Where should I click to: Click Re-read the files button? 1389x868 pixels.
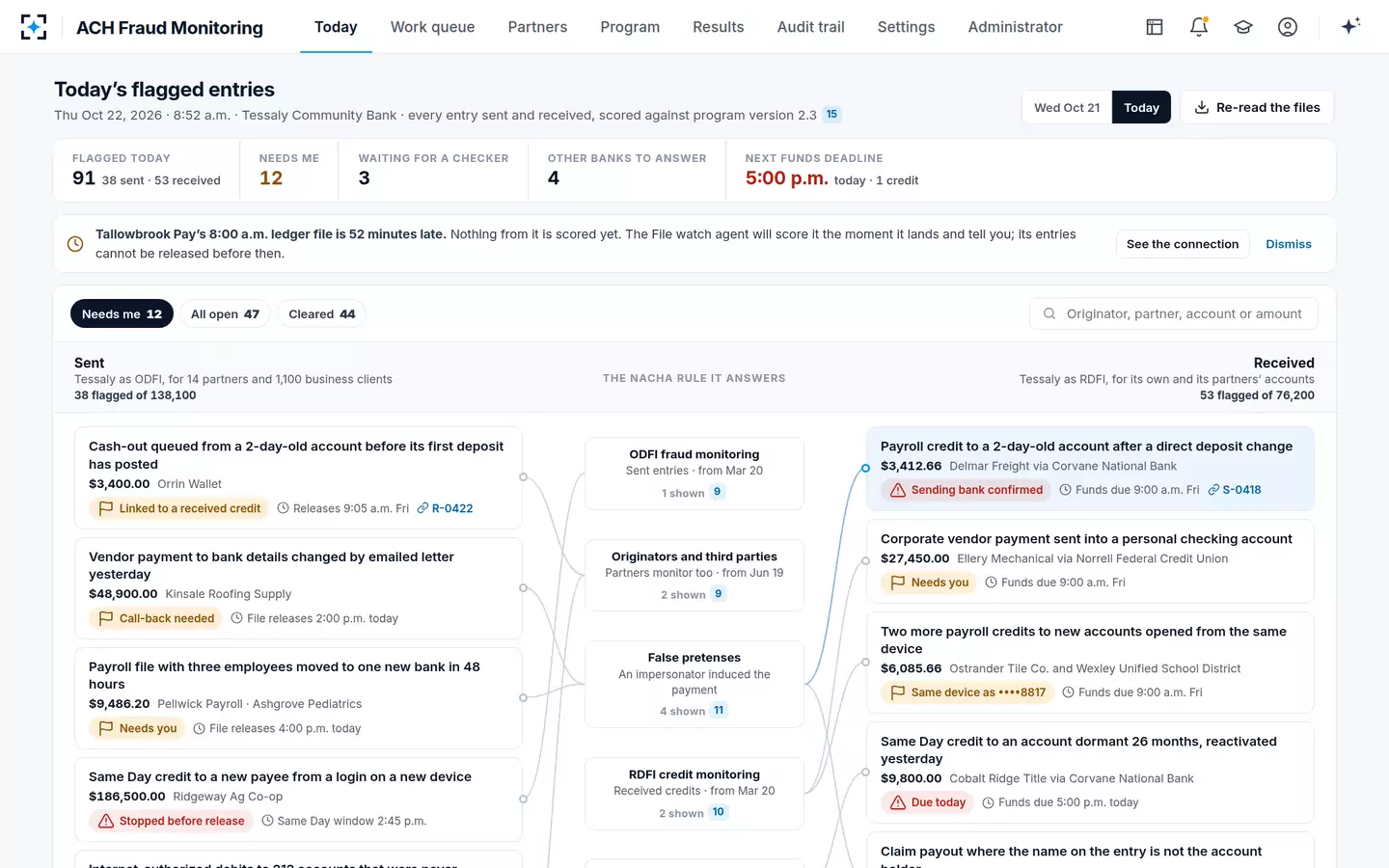pos(1257,107)
